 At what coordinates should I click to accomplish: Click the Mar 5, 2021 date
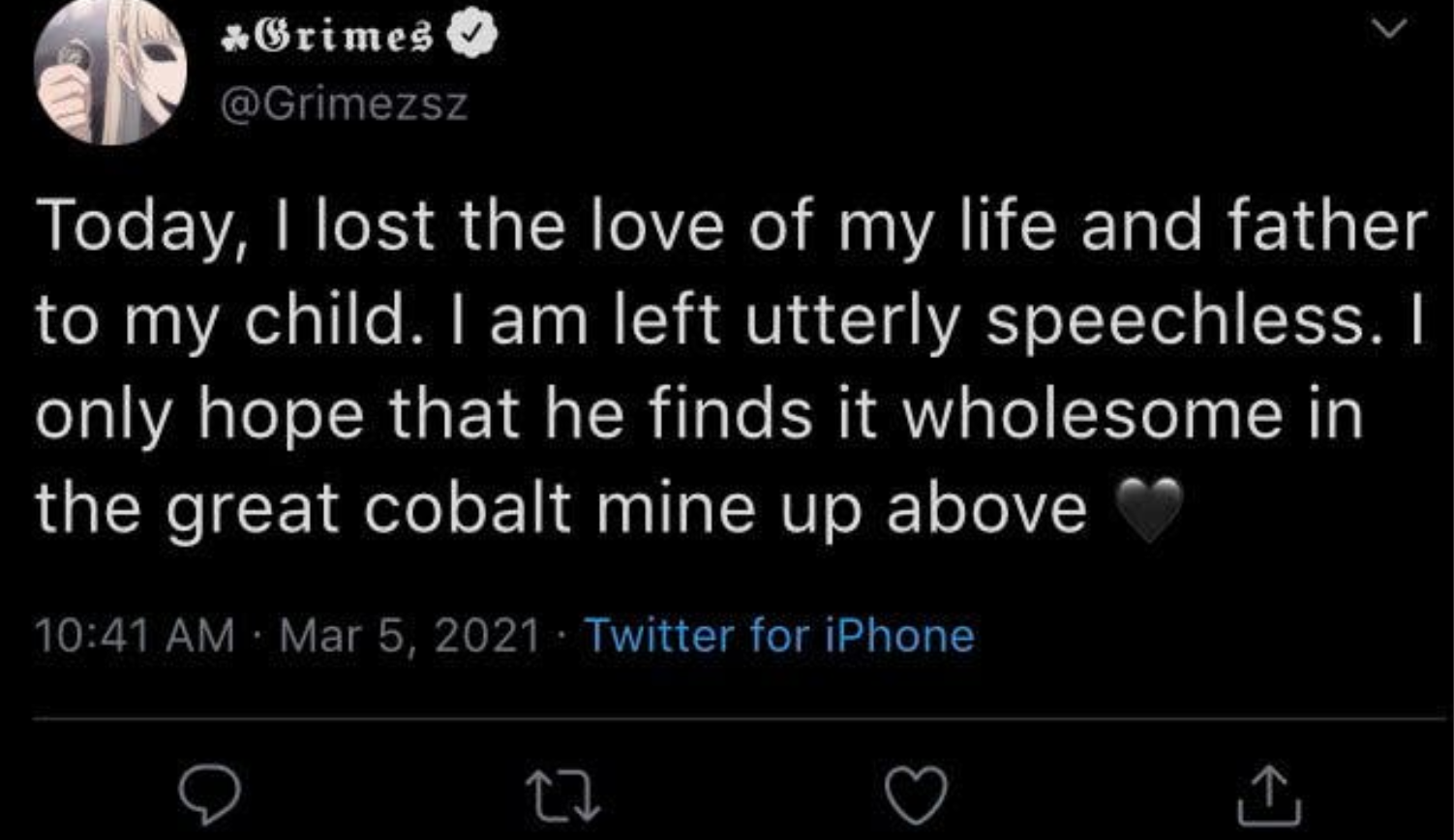(x=409, y=636)
